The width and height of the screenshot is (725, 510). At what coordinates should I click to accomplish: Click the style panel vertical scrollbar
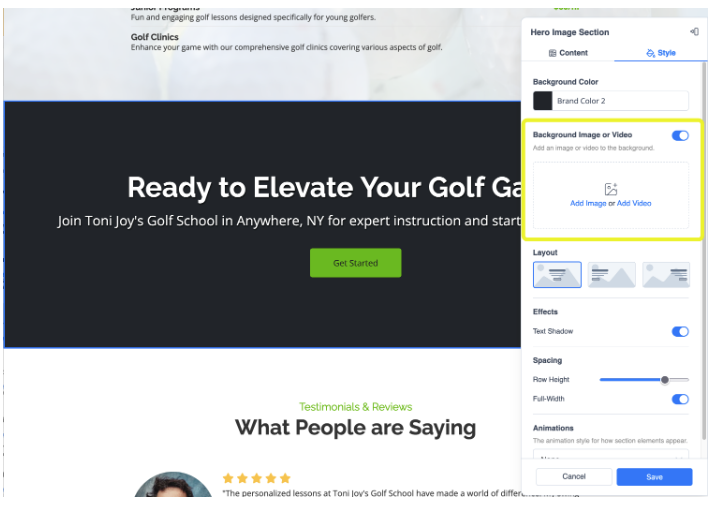704,250
